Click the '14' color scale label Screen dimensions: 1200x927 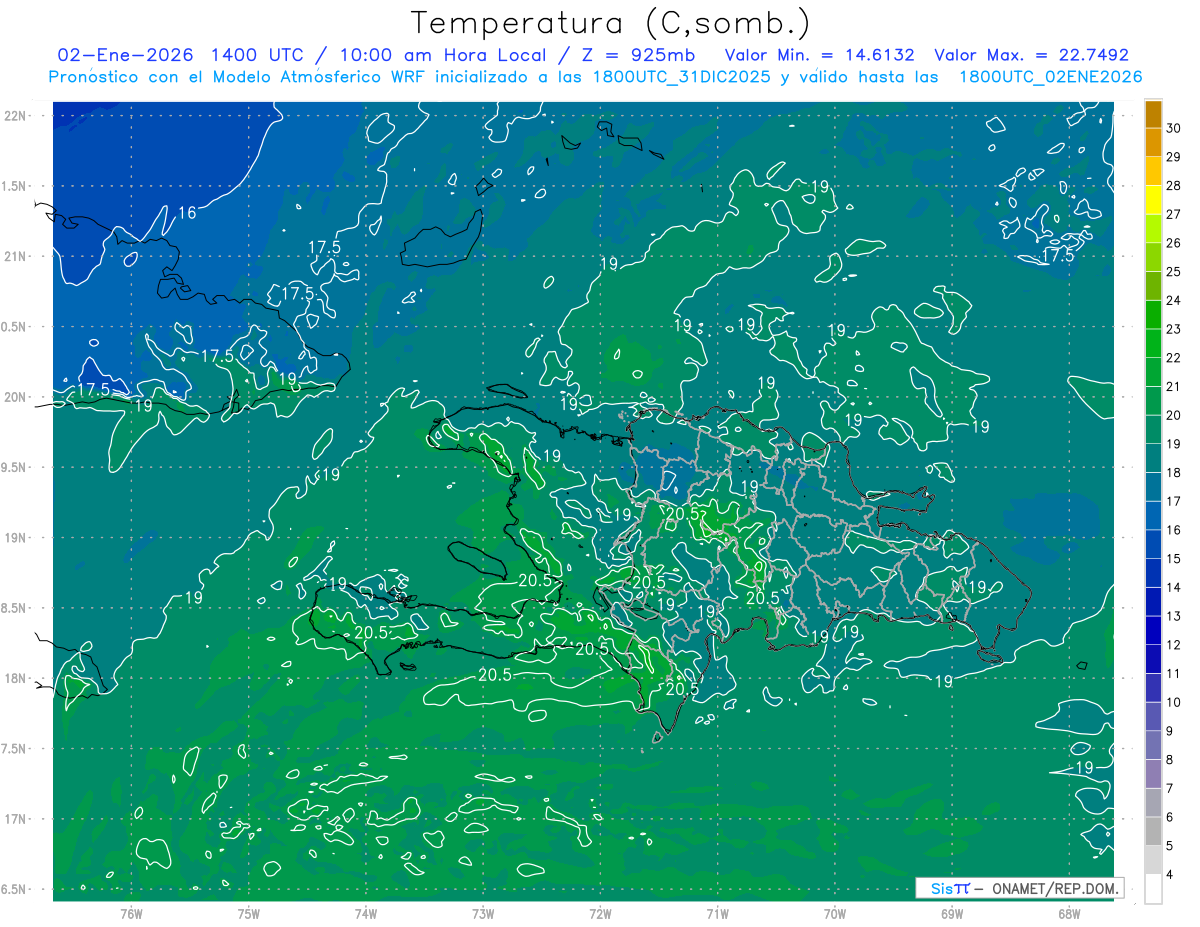coord(1175,587)
